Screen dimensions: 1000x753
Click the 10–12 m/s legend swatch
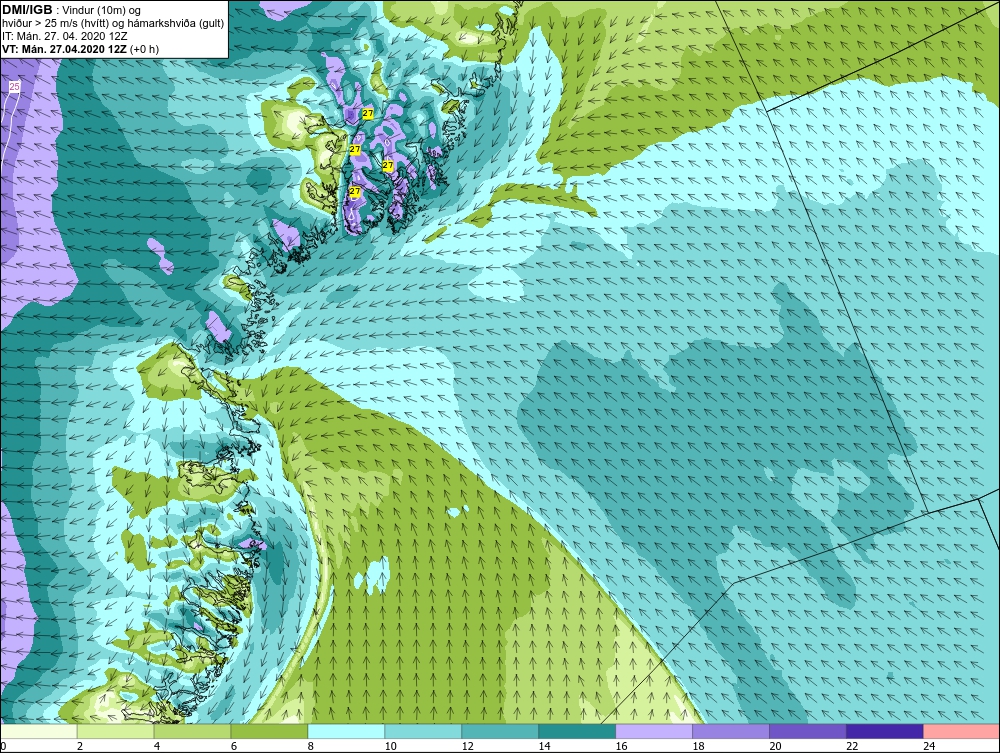click(x=423, y=731)
